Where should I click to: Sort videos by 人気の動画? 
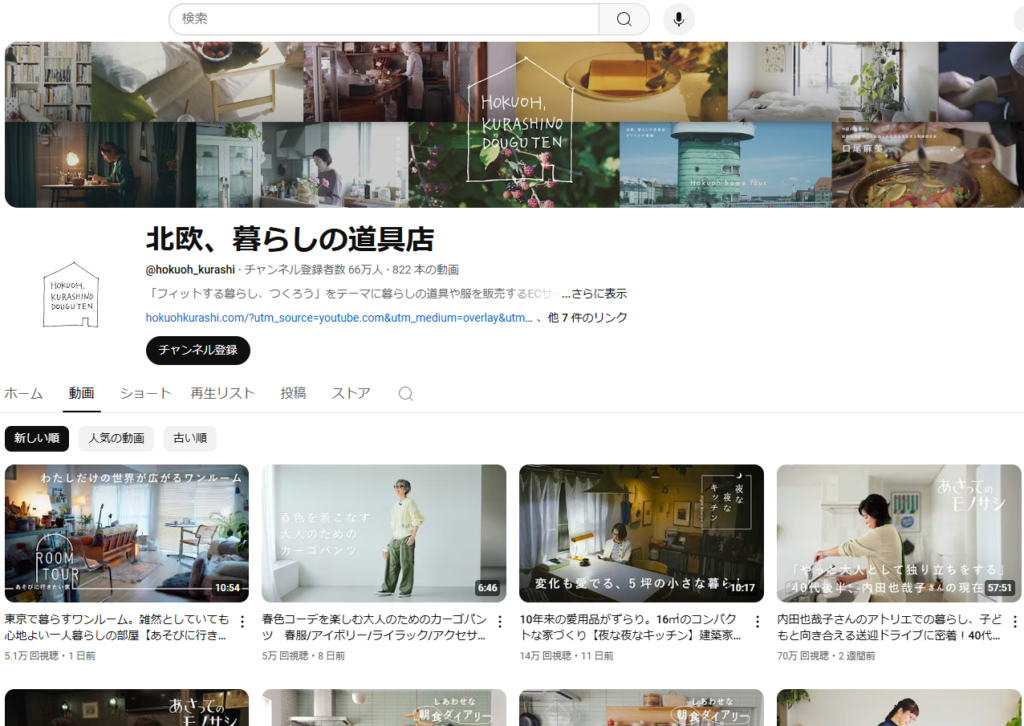coord(116,438)
